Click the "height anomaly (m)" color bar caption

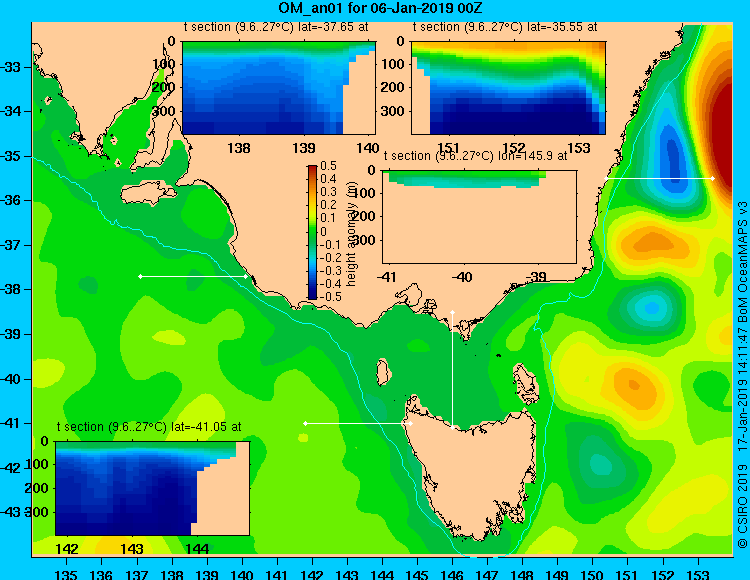pos(352,233)
